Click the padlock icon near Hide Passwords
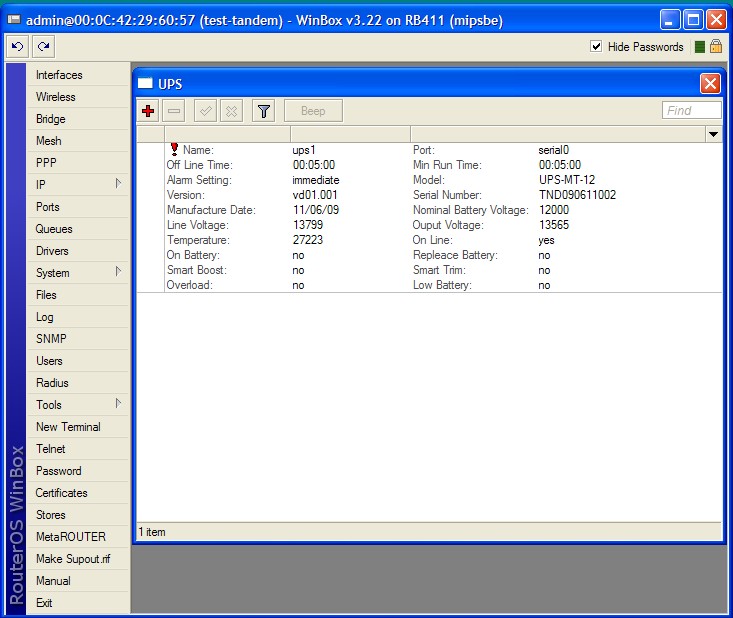 [716, 46]
